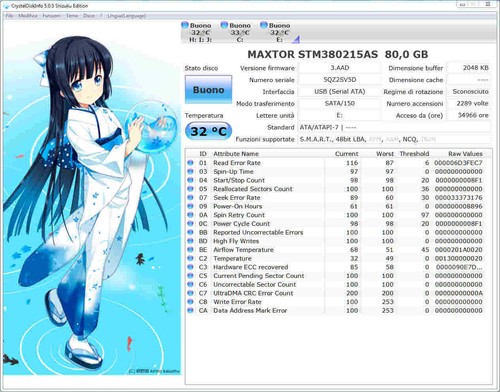The width and height of the screenshot is (500, 392).
Task: Click the status orb for Write Error Rate
Action: pyautogui.click(x=190, y=302)
